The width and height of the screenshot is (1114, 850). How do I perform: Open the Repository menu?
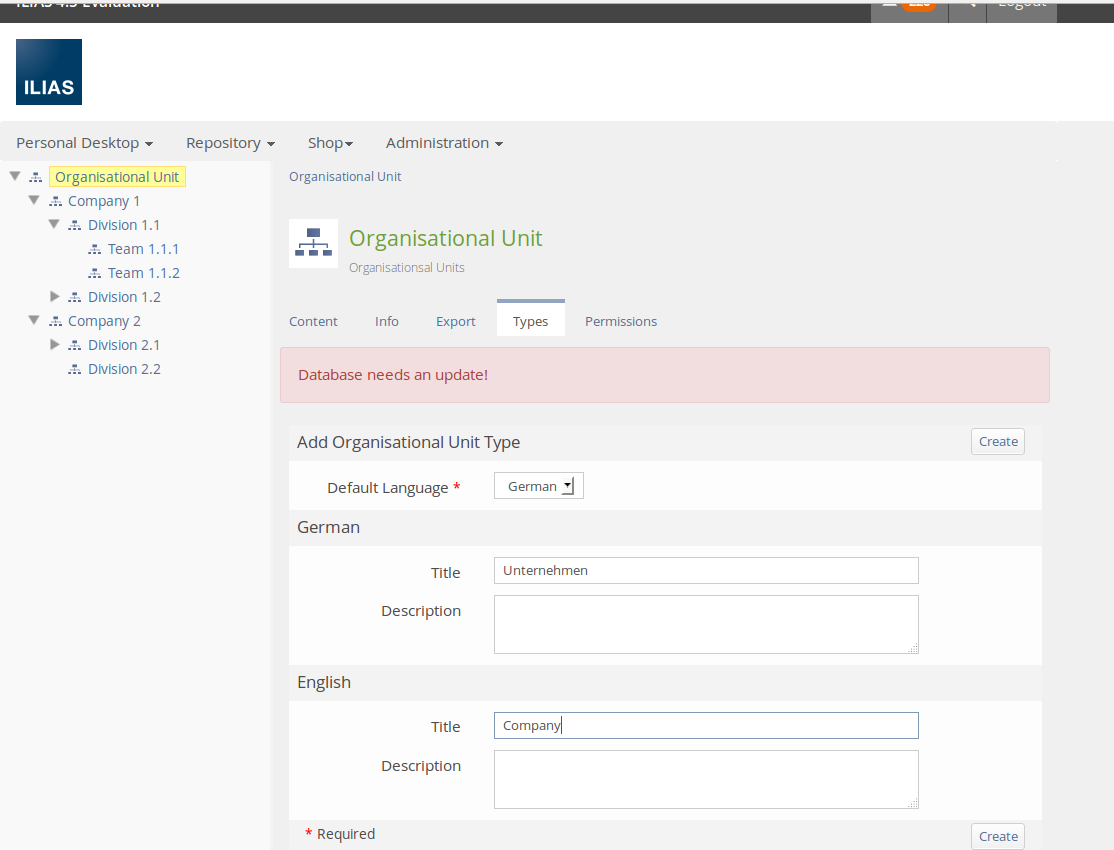click(x=230, y=143)
